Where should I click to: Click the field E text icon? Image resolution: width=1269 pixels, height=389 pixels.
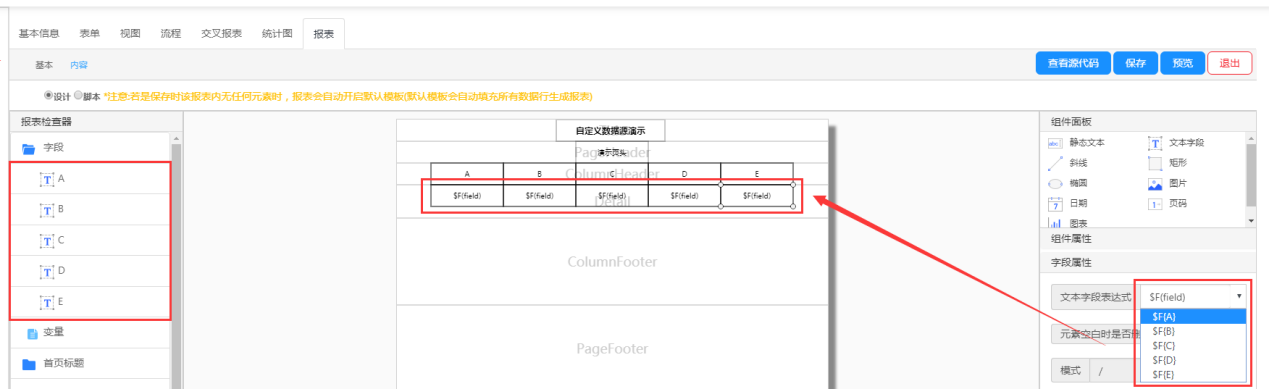pos(47,302)
